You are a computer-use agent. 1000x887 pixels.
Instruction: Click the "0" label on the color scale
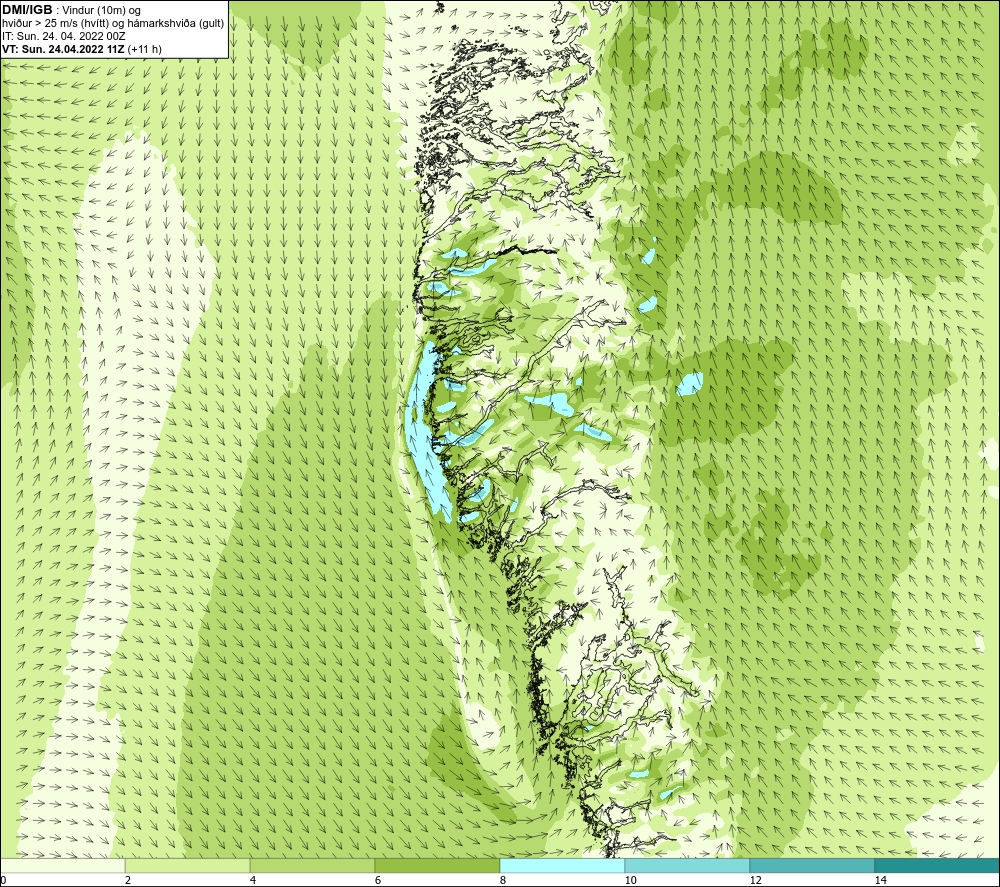pos(3,880)
